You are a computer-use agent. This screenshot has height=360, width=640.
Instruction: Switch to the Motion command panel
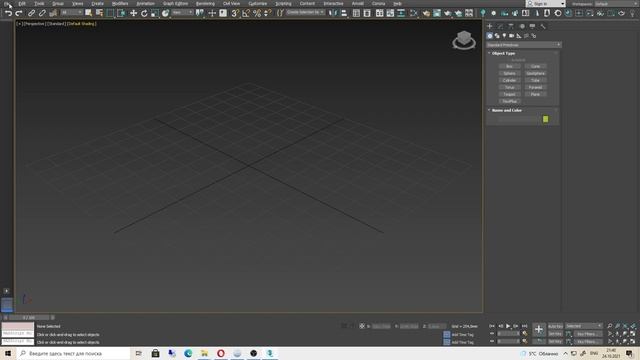point(522,26)
